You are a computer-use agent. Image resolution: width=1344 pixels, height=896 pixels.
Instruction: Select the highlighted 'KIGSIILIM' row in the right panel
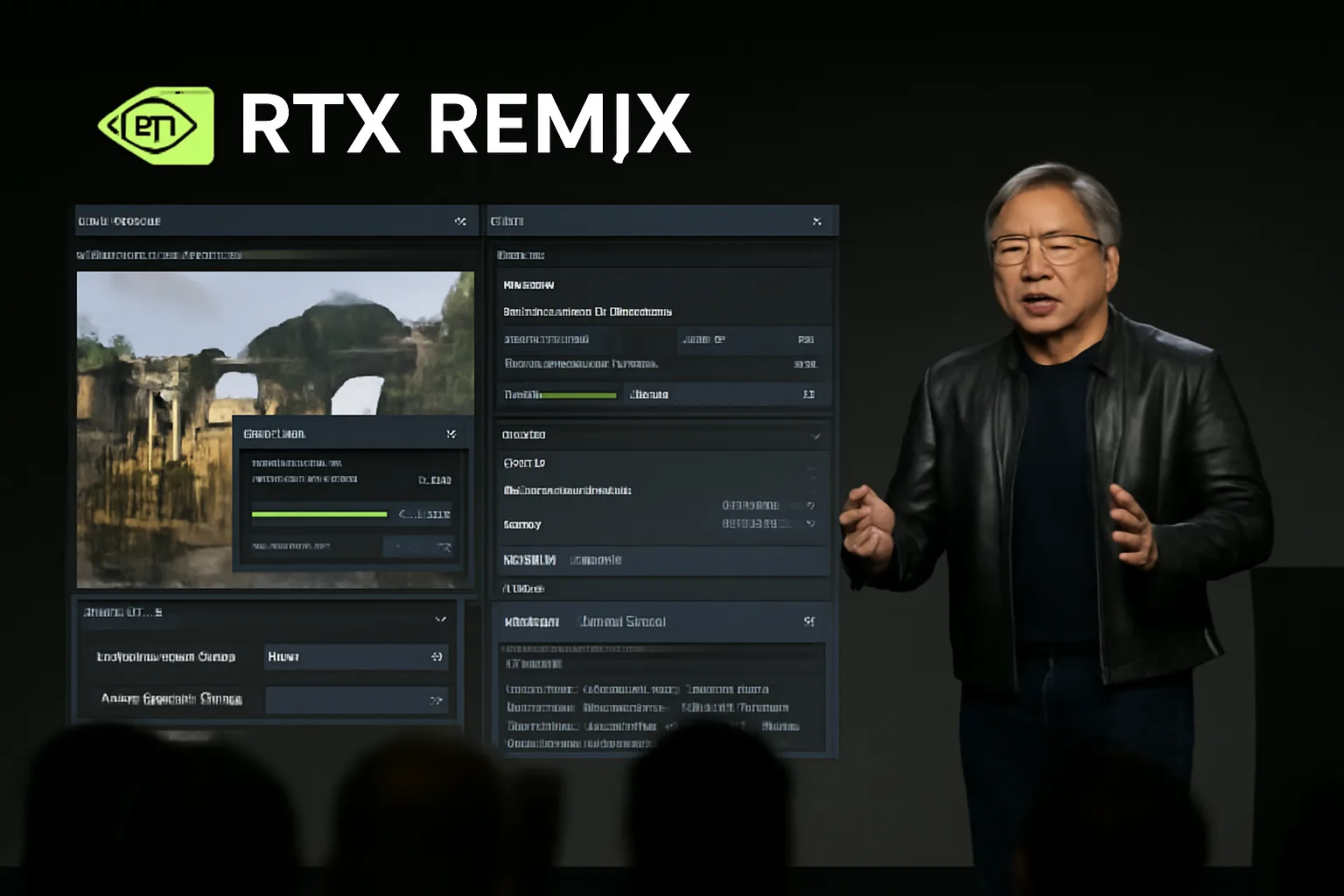[x=661, y=560]
